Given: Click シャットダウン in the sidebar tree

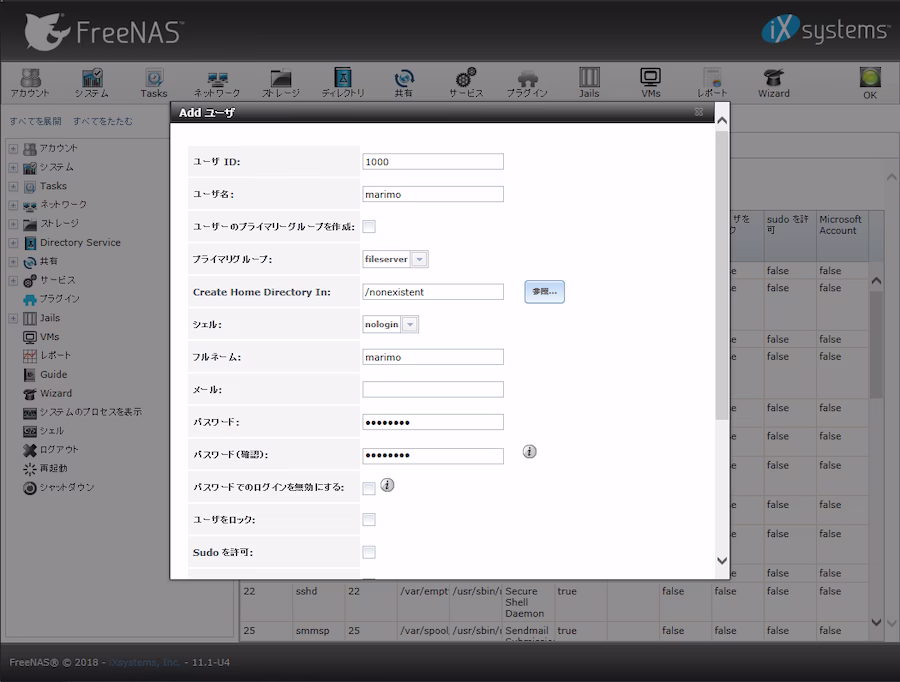Looking at the screenshot, I should (x=67, y=487).
